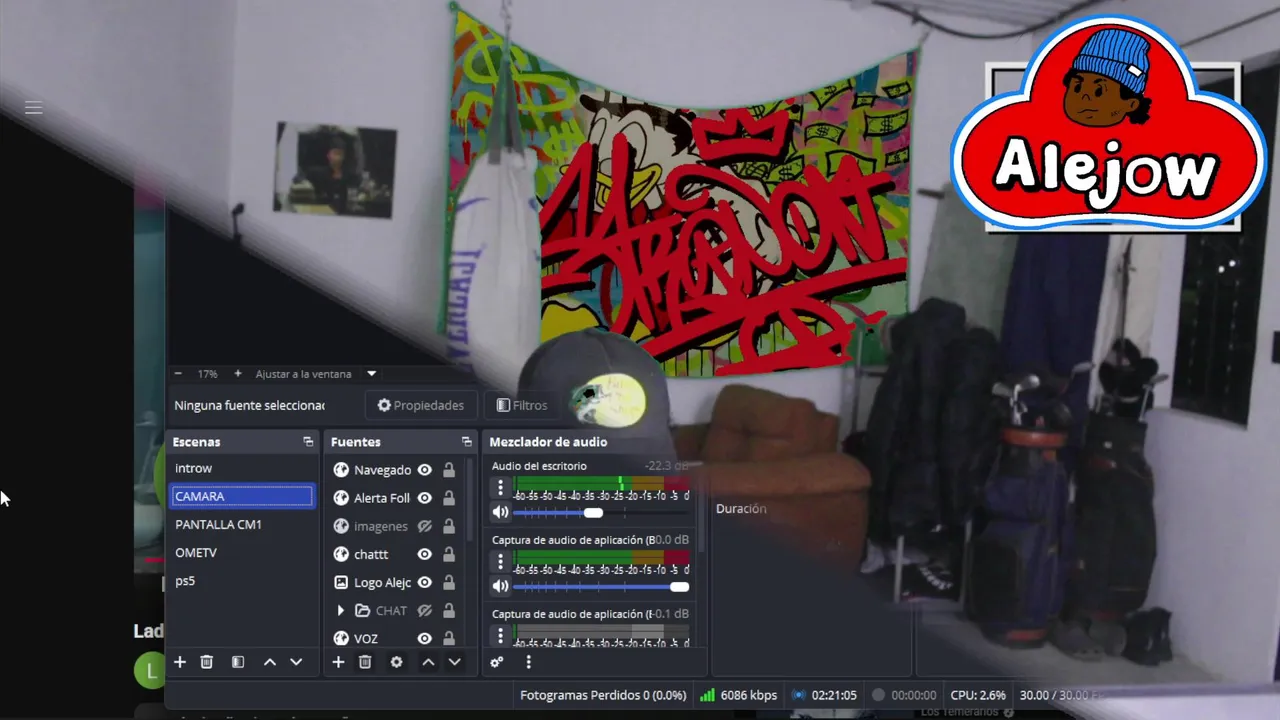The width and height of the screenshot is (1280, 720).
Task: Add a new source in Fuentes
Action: (x=338, y=662)
